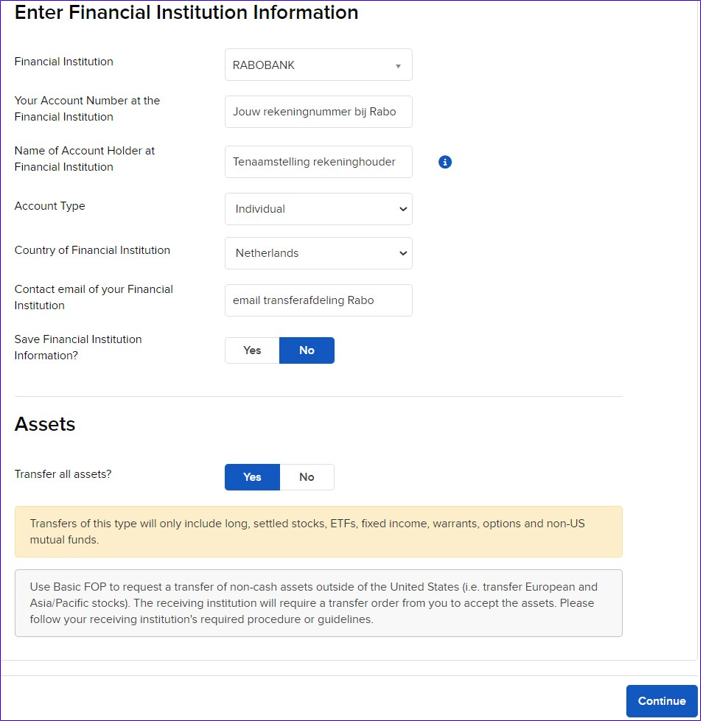The width and height of the screenshot is (701, 721).
Task: Choose No for Transfer all assets
Action: [x=306, y=477]
